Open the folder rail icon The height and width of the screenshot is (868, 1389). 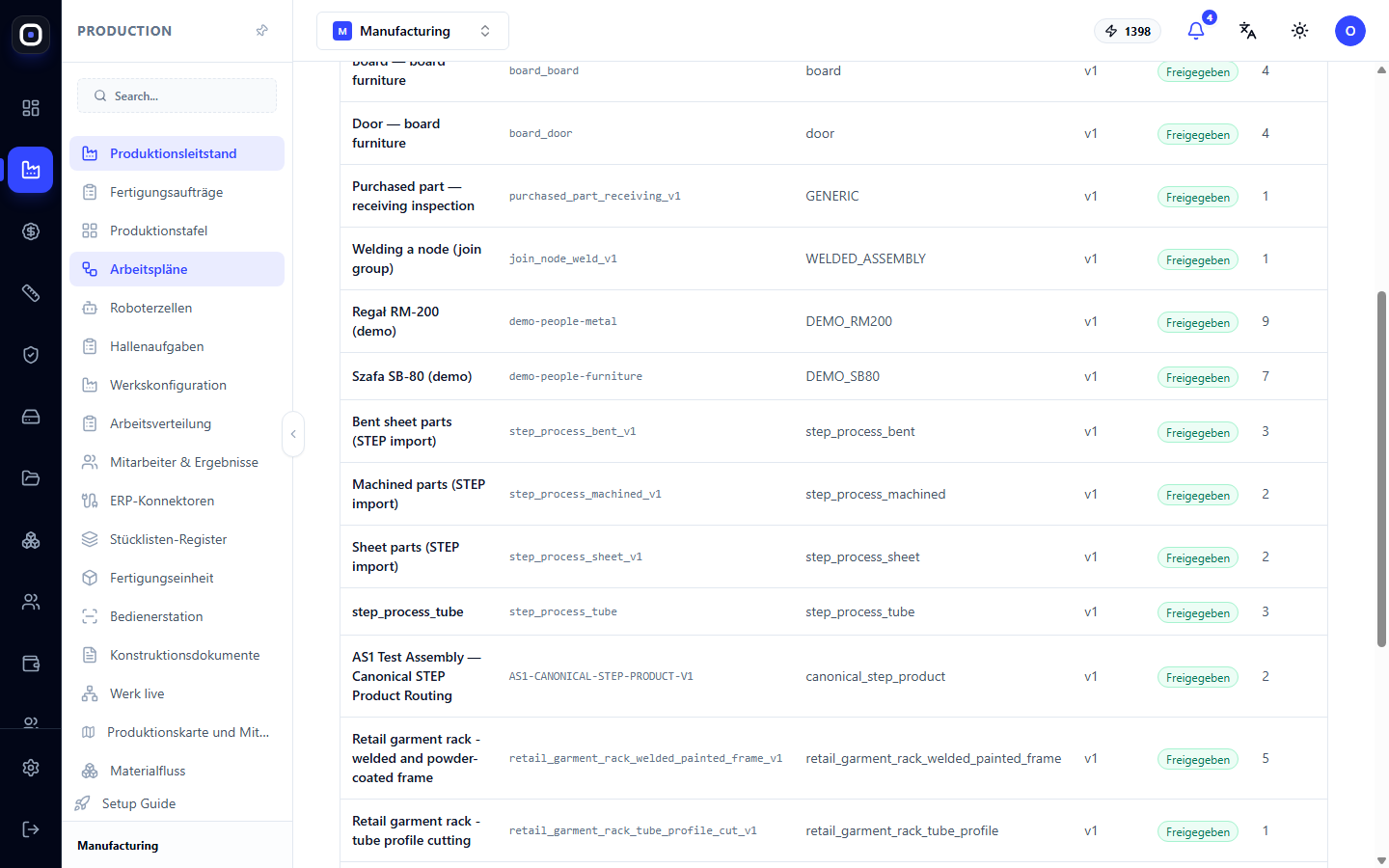click(31, 478)
